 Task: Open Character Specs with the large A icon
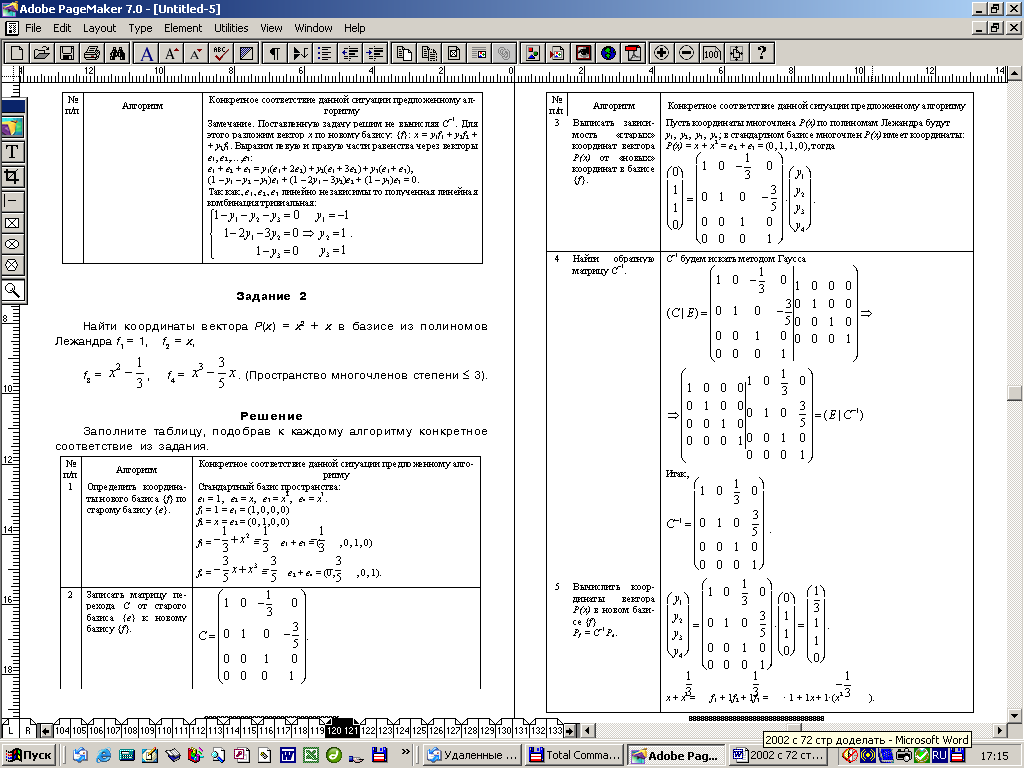click(x=147, y=53)
